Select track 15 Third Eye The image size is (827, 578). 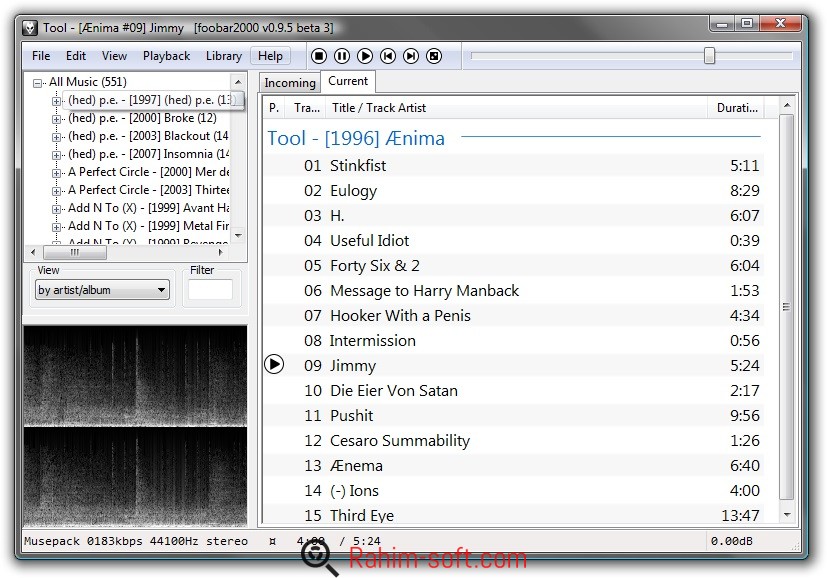click(513, 515)
